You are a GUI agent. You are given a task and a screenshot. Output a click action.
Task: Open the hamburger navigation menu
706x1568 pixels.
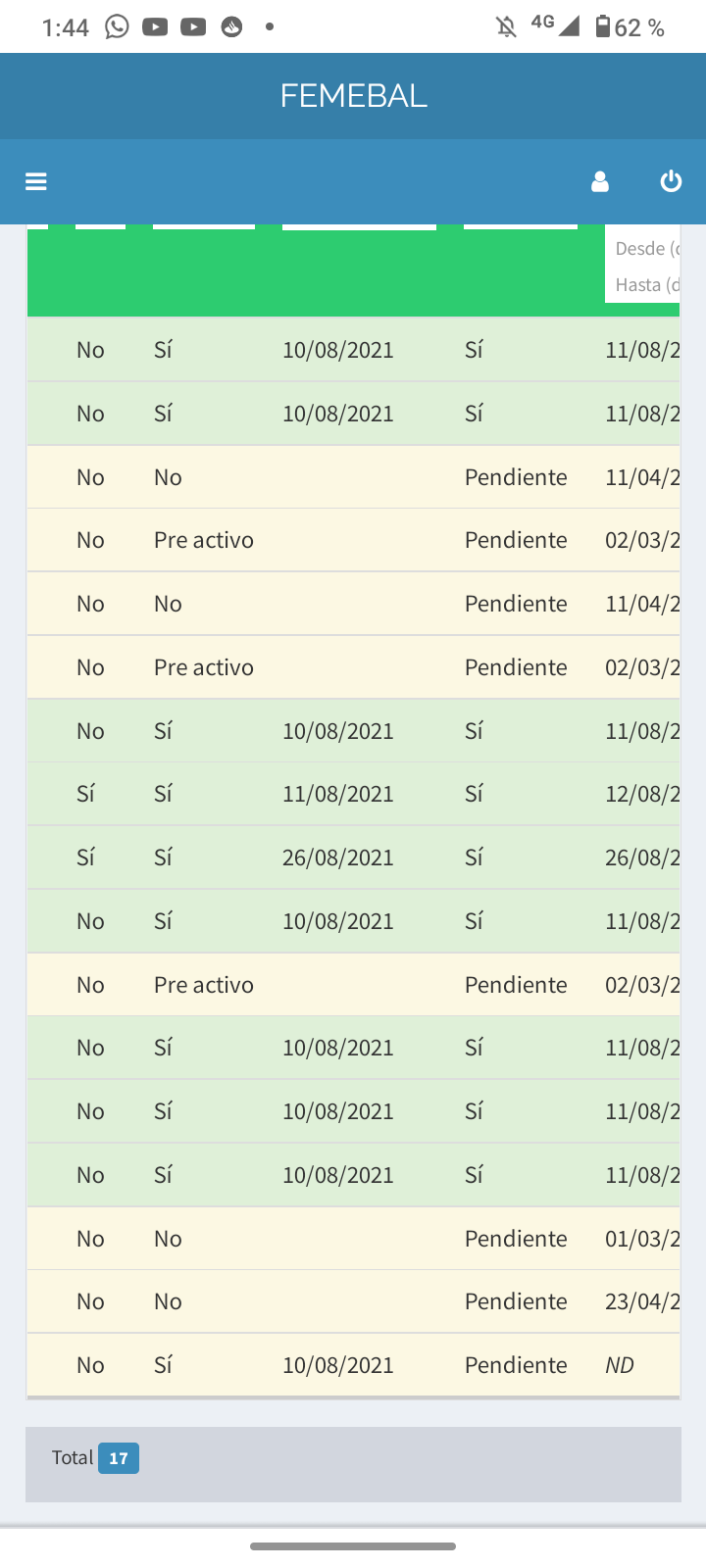[36, 181]
